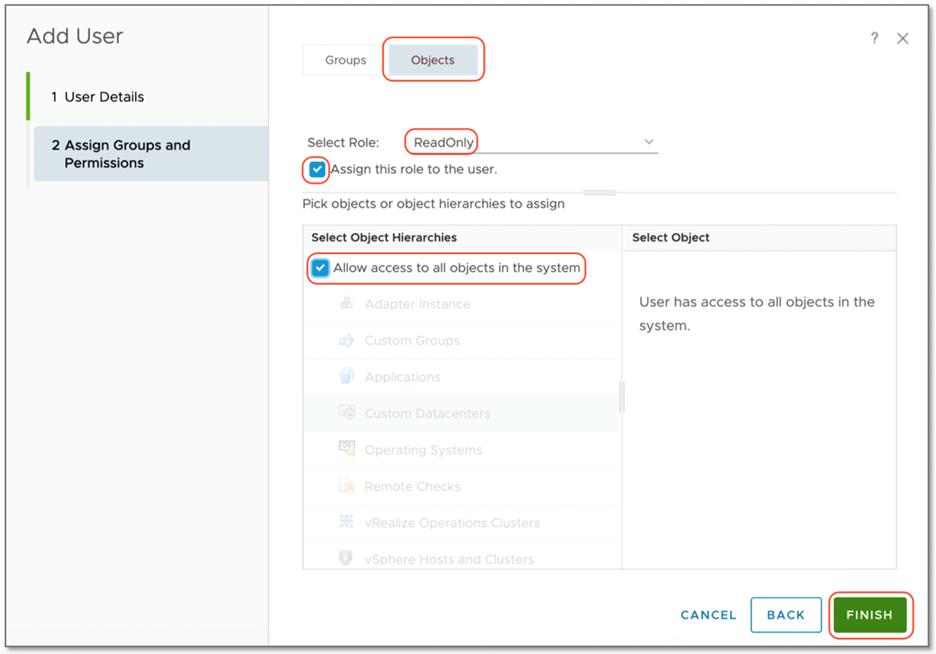Click the Operating Systems icon
Viewport: 936px width, 654px height.
[x=349, y=448]
